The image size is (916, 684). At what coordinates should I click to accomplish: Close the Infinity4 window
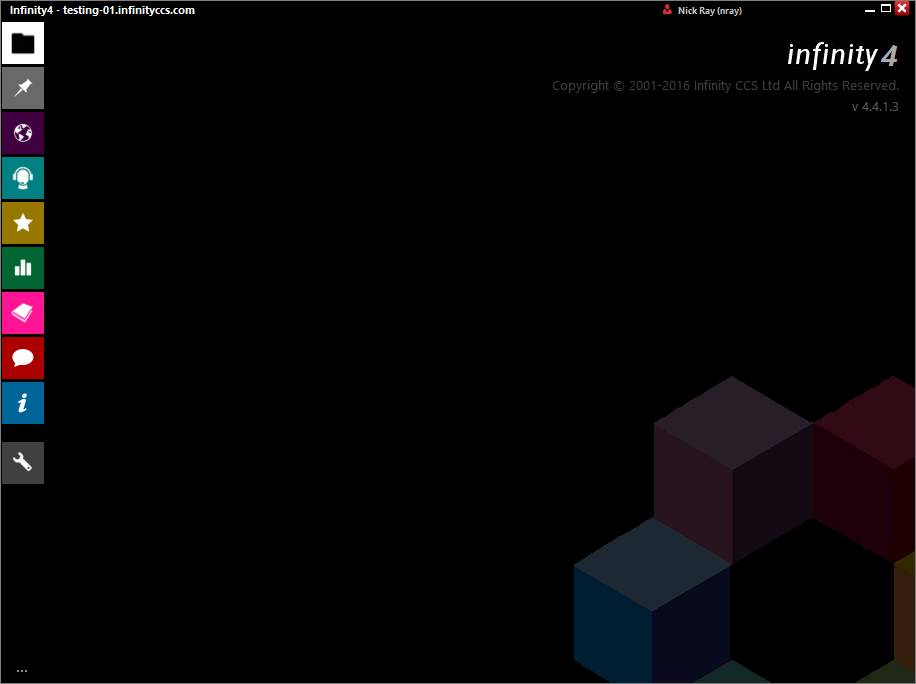[902, 8]
